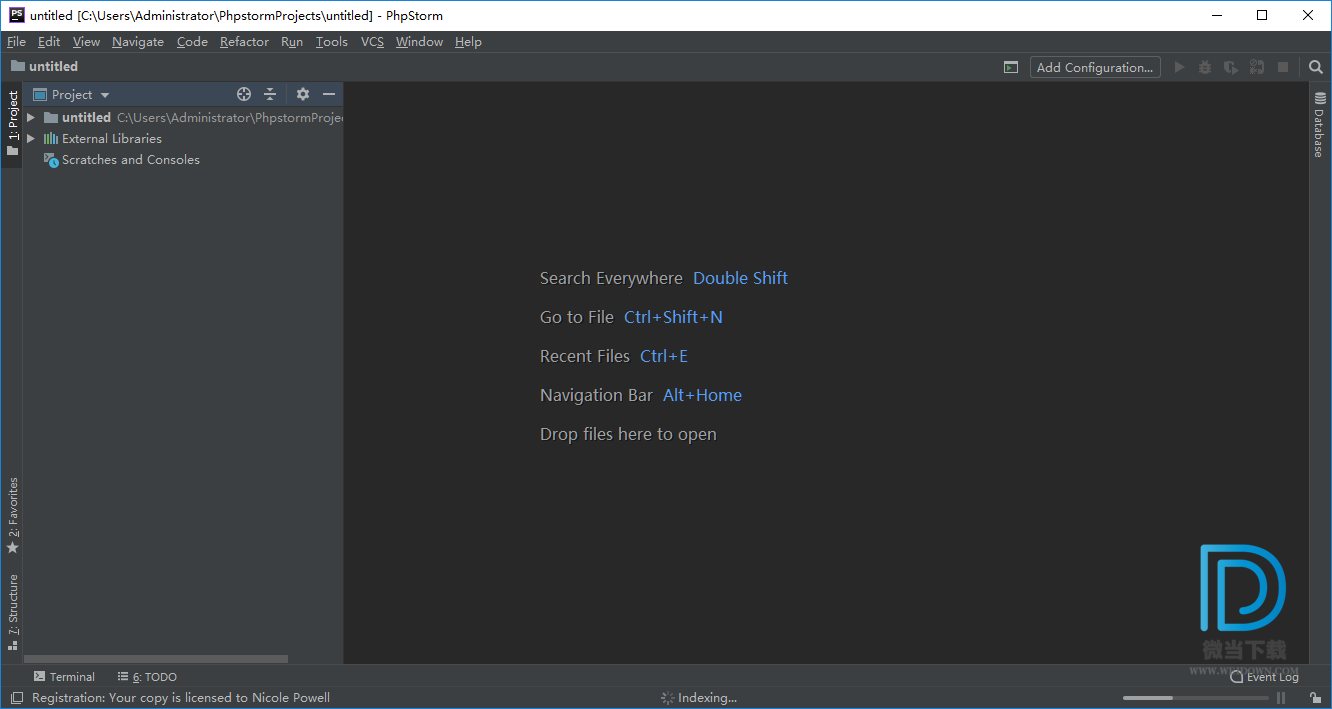Click the Indexing... status text
The width and height of the screenshot is (1332, 709).
click(x=707, y=698)
